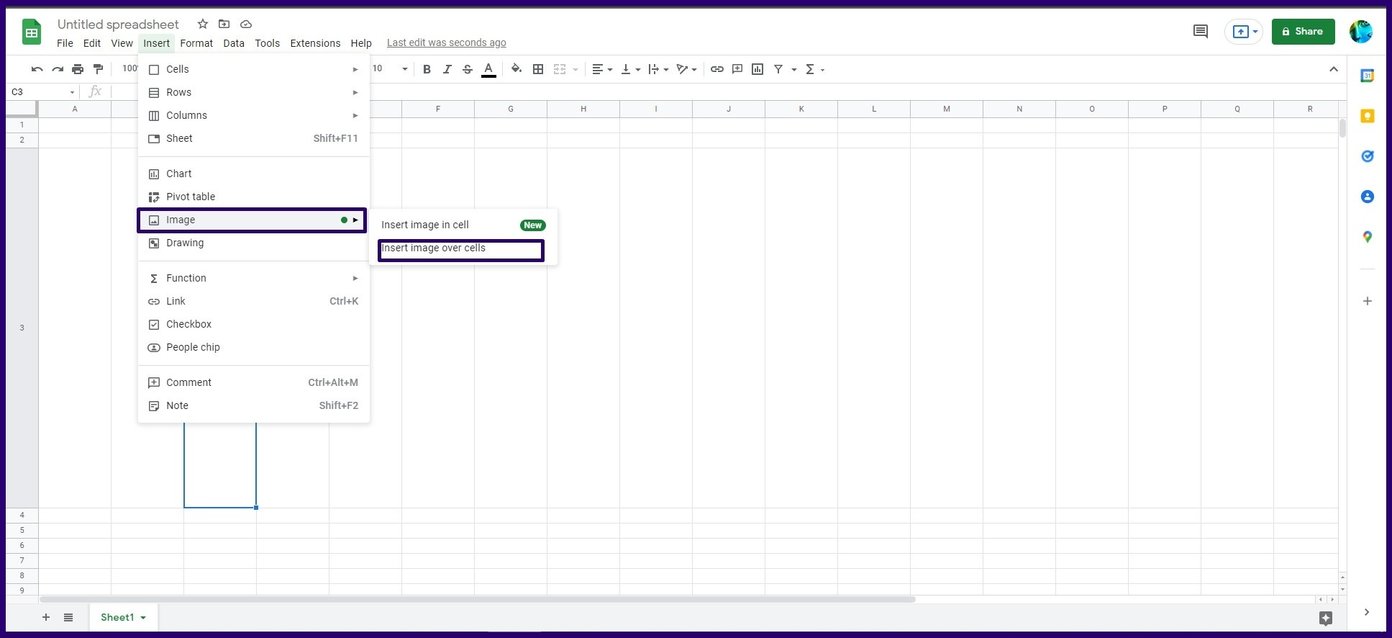This screenshot has width=1392, height=638.
Task: Toggle bold formatting
Action: click(x=427, y=69)
